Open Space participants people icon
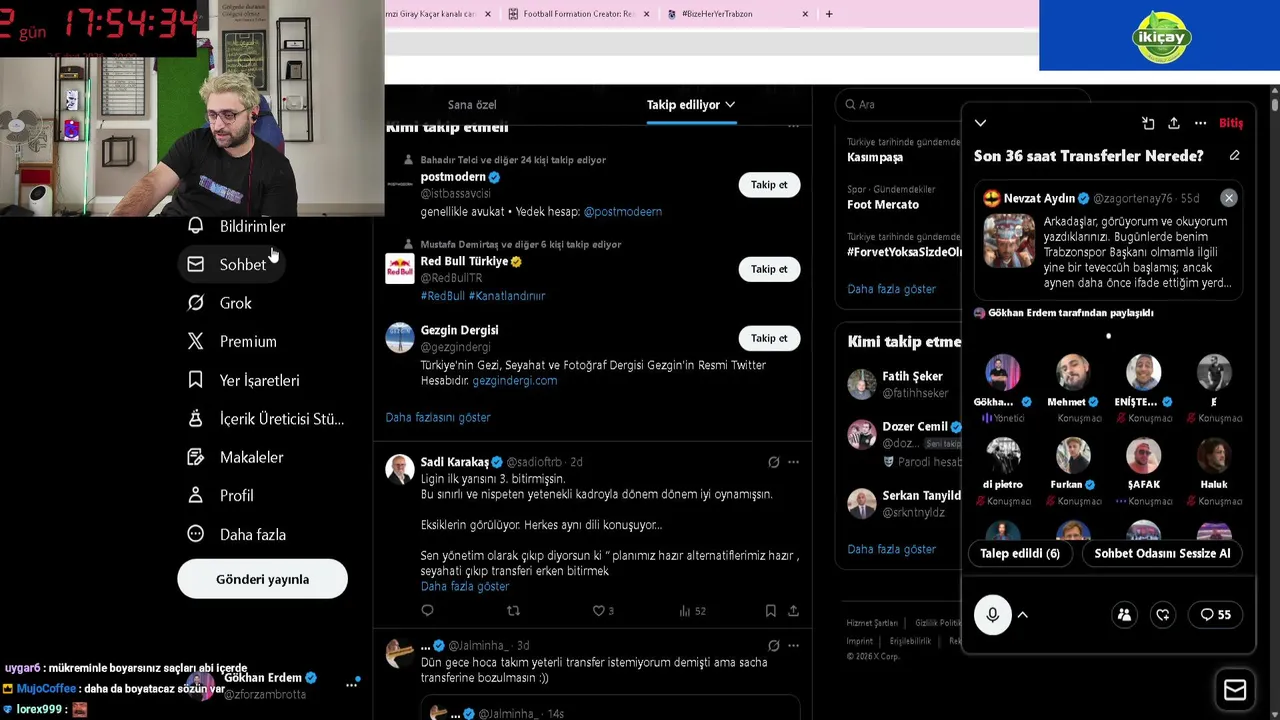This screenshot has height=720, width=1280. [1124, 615]
